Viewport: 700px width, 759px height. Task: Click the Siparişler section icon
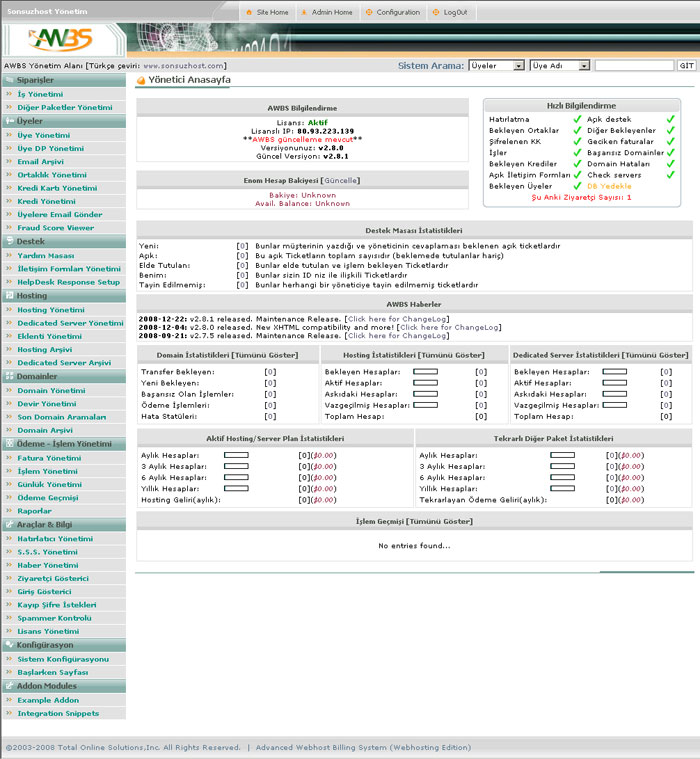pyautogui.click(x=9, y=80)
